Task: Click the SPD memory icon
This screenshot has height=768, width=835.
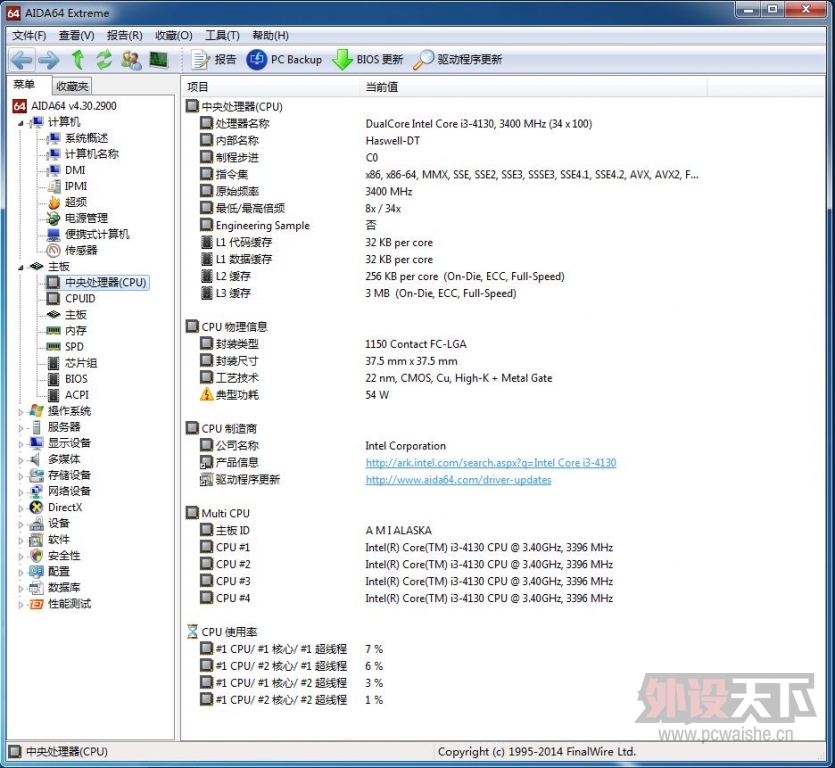Action: (x=54, y=347)
